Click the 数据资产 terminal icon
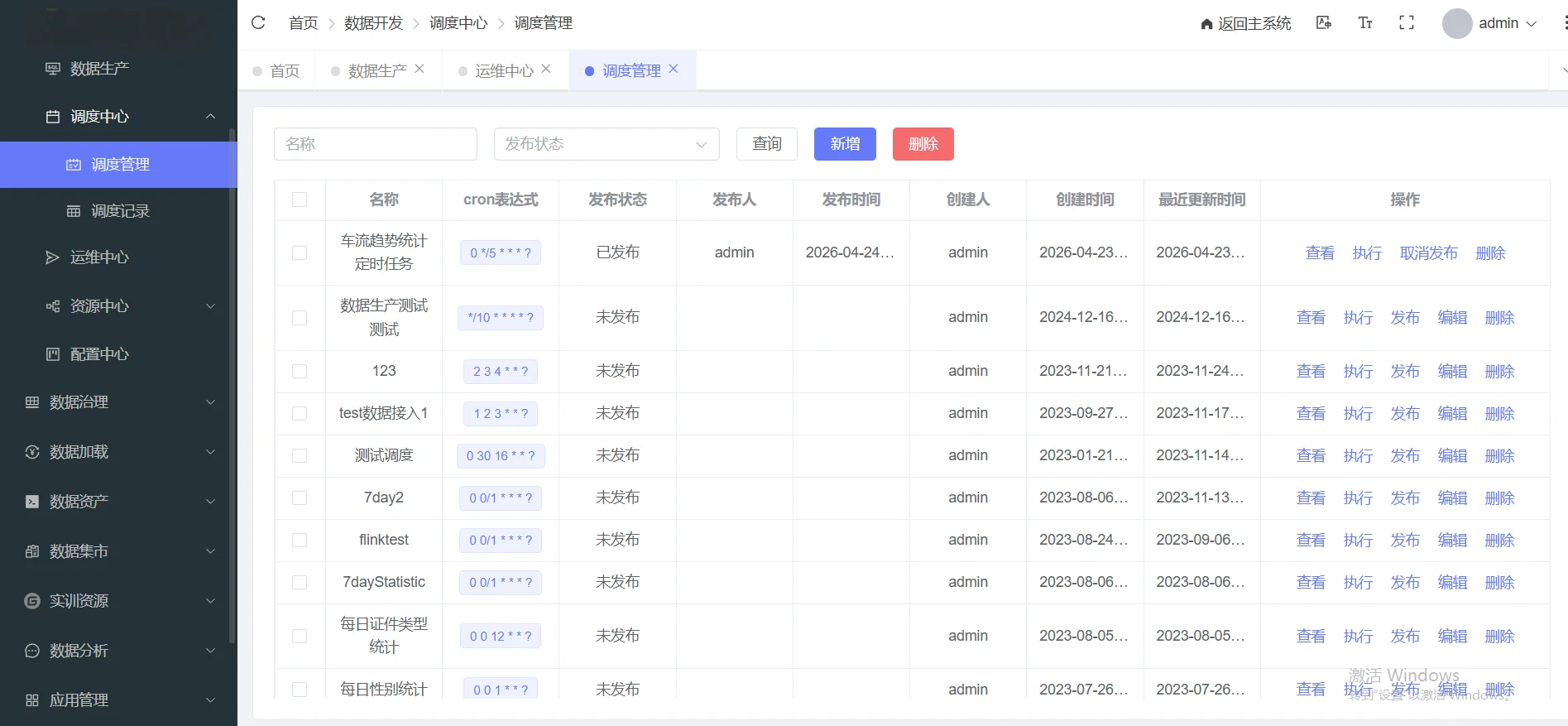This screenshot has height=726, width=1568. 32,502
